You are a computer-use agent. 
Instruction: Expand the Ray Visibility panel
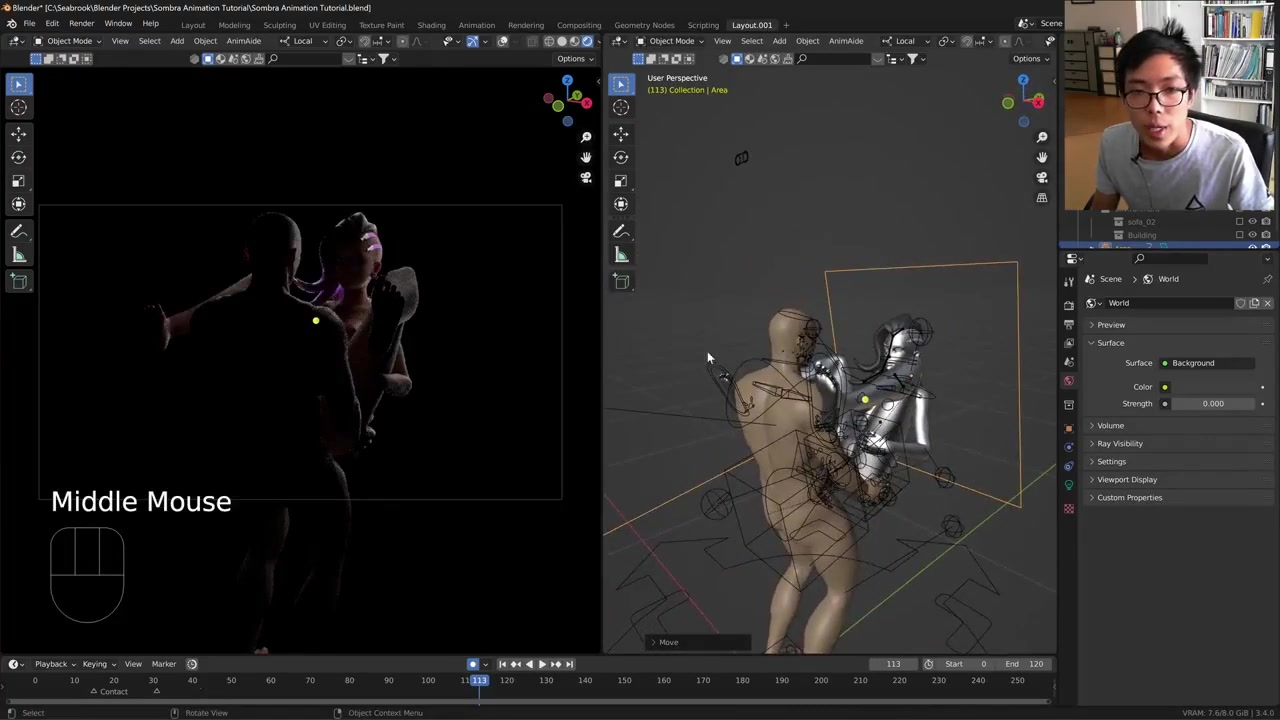[x=1119, y=443]
